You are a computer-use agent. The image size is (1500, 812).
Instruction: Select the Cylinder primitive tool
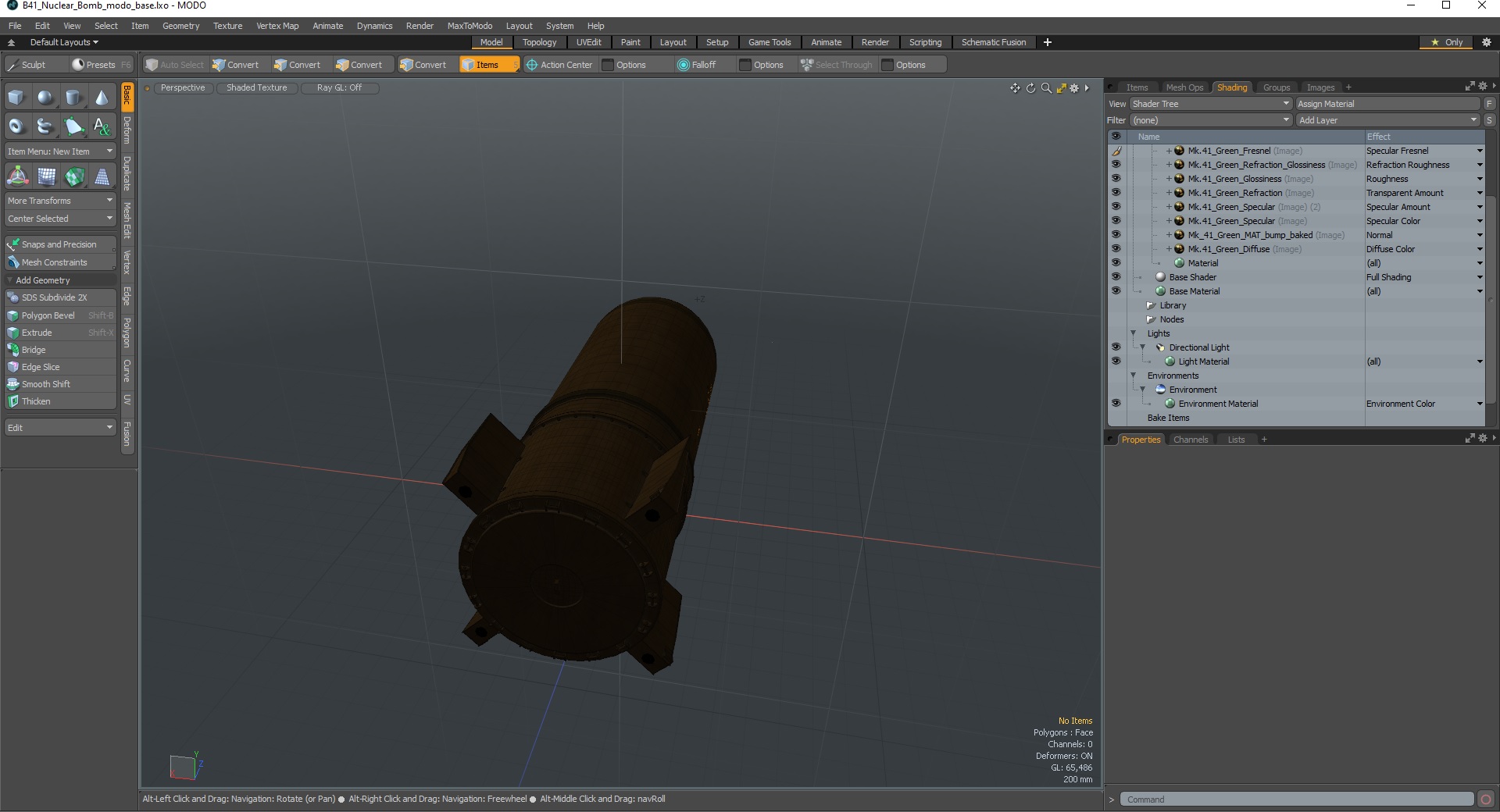[x=73, y=98]
